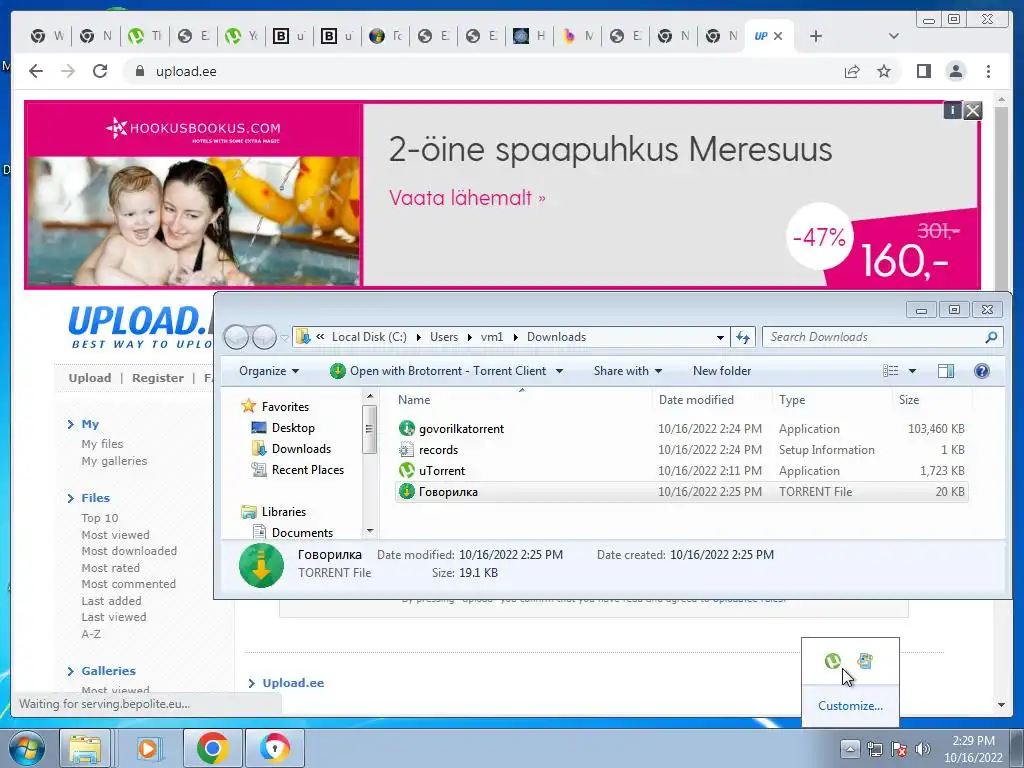Click the share page icon in address bar

(852, 71)
